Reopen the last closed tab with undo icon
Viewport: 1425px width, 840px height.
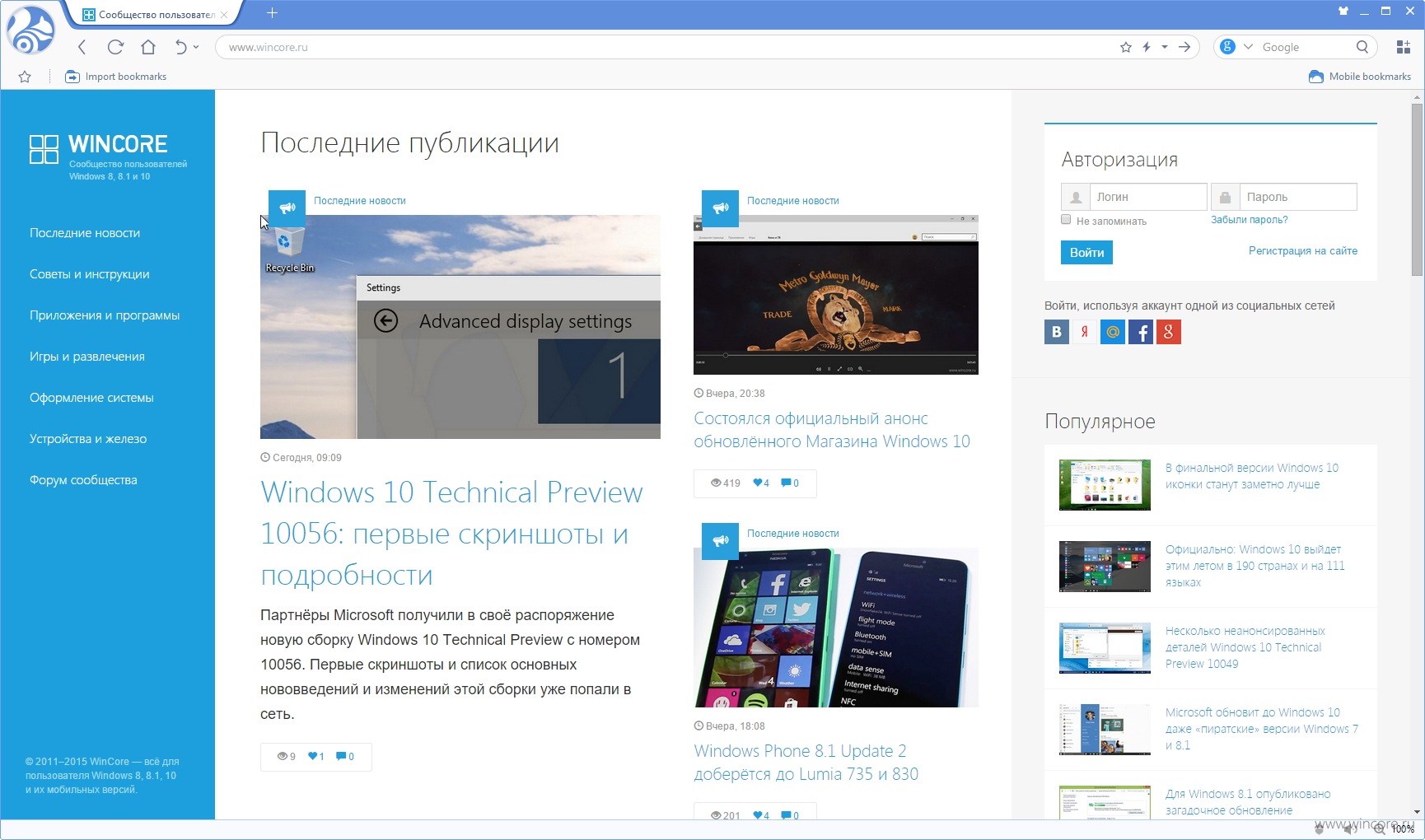click(180, 47)
